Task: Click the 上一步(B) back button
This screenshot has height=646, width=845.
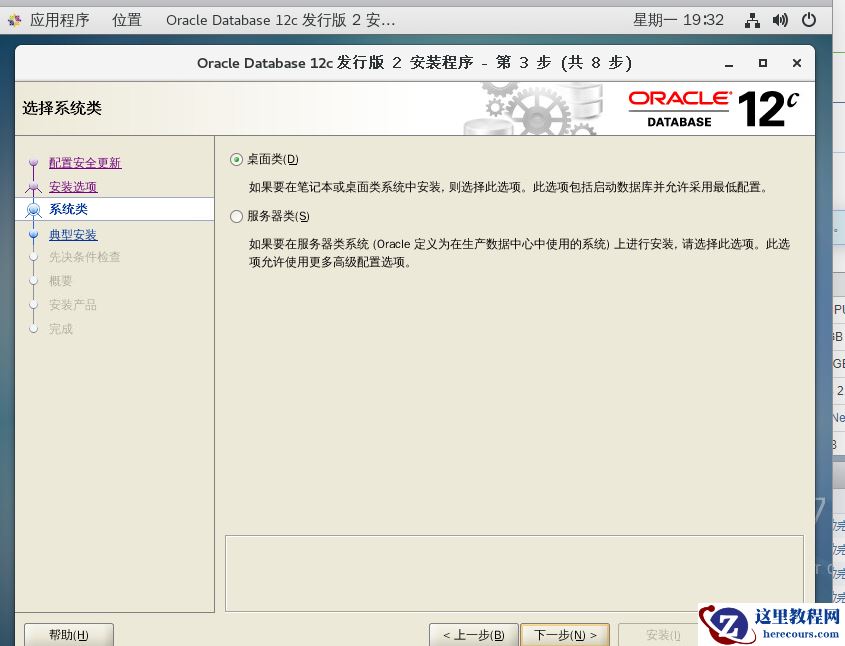Action: (x=474, y=635)
